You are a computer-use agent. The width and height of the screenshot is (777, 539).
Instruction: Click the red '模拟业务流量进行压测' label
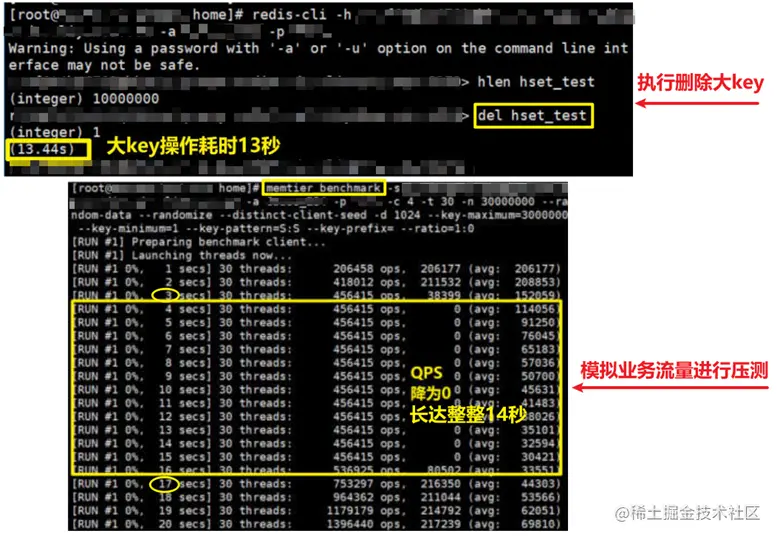pyautogui.click(x=674, y=370)
